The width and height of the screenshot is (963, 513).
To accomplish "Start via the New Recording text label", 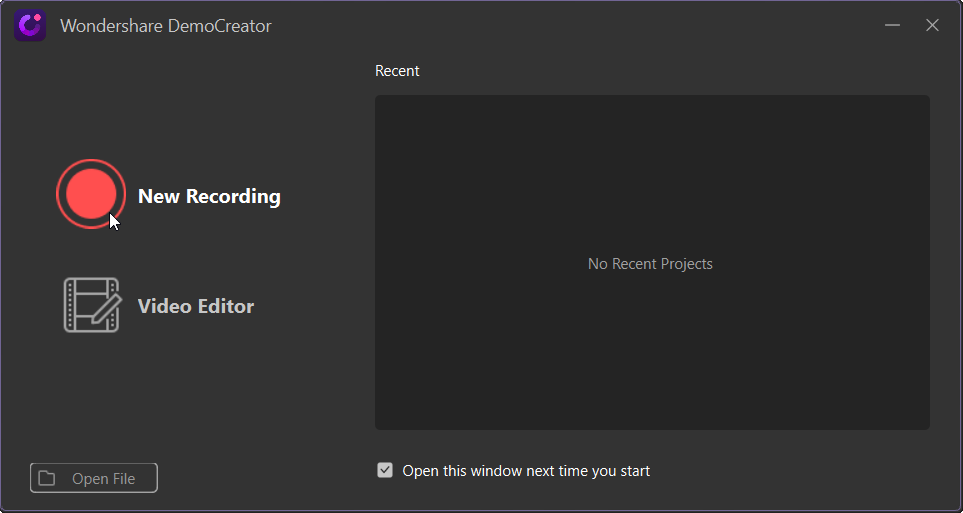I will tap(209, 196).
